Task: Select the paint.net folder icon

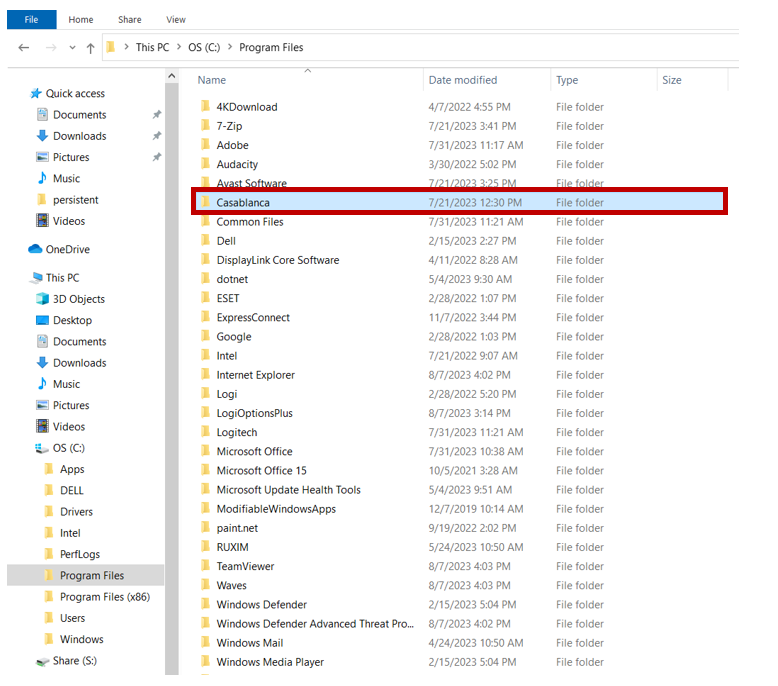Action: coord(205,527)
